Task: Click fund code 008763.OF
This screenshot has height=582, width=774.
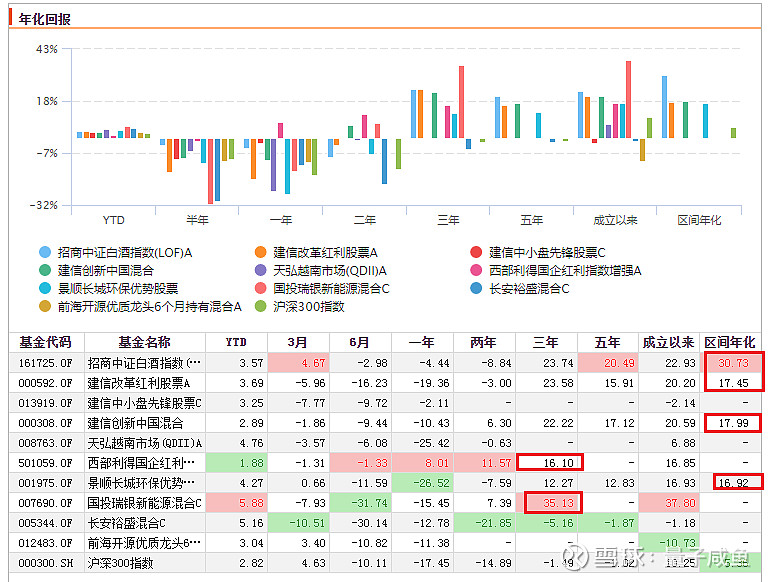Action: (x=45, y=443)
